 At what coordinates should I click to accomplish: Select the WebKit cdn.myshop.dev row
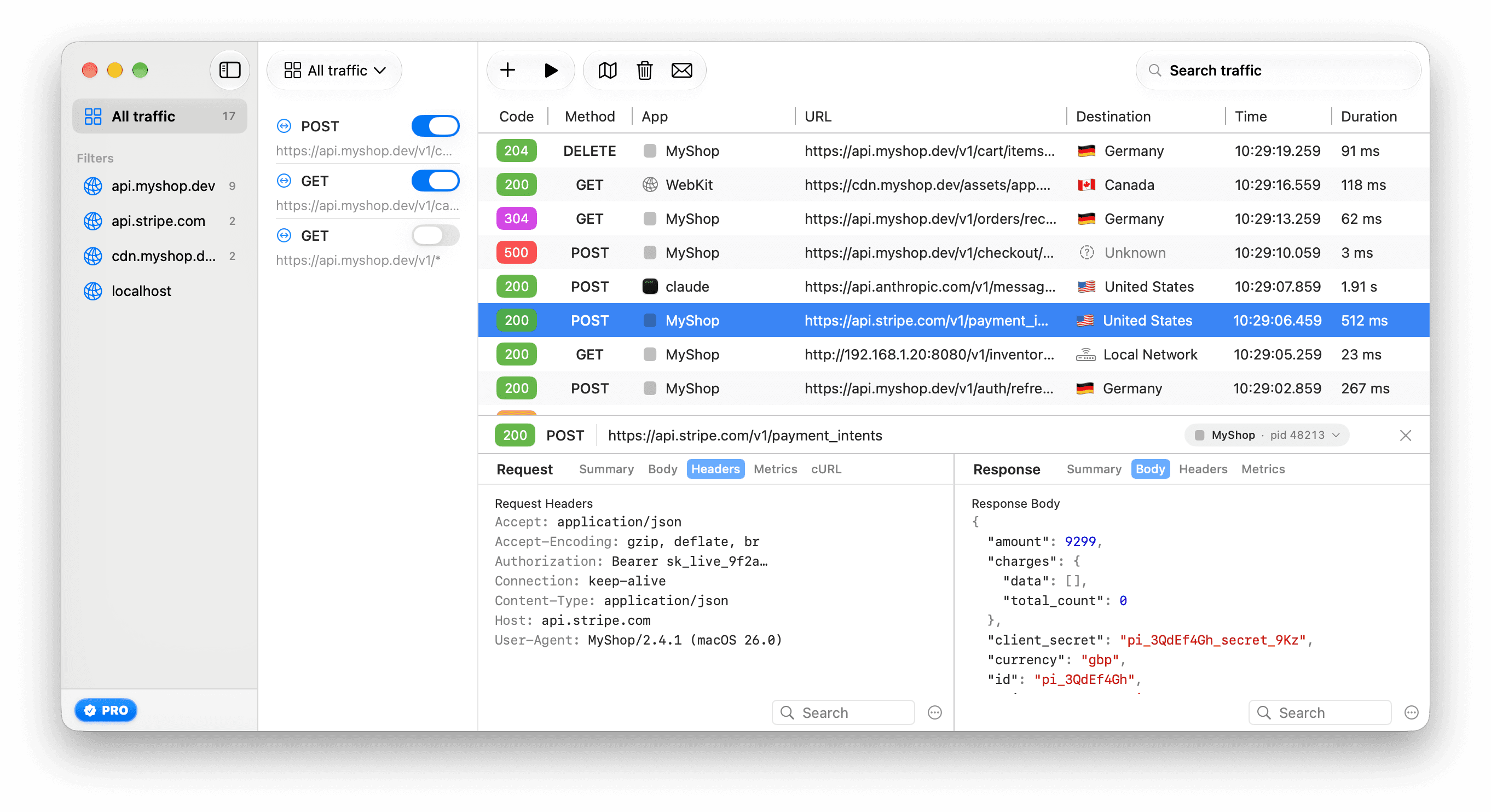(x=953, y=184)
